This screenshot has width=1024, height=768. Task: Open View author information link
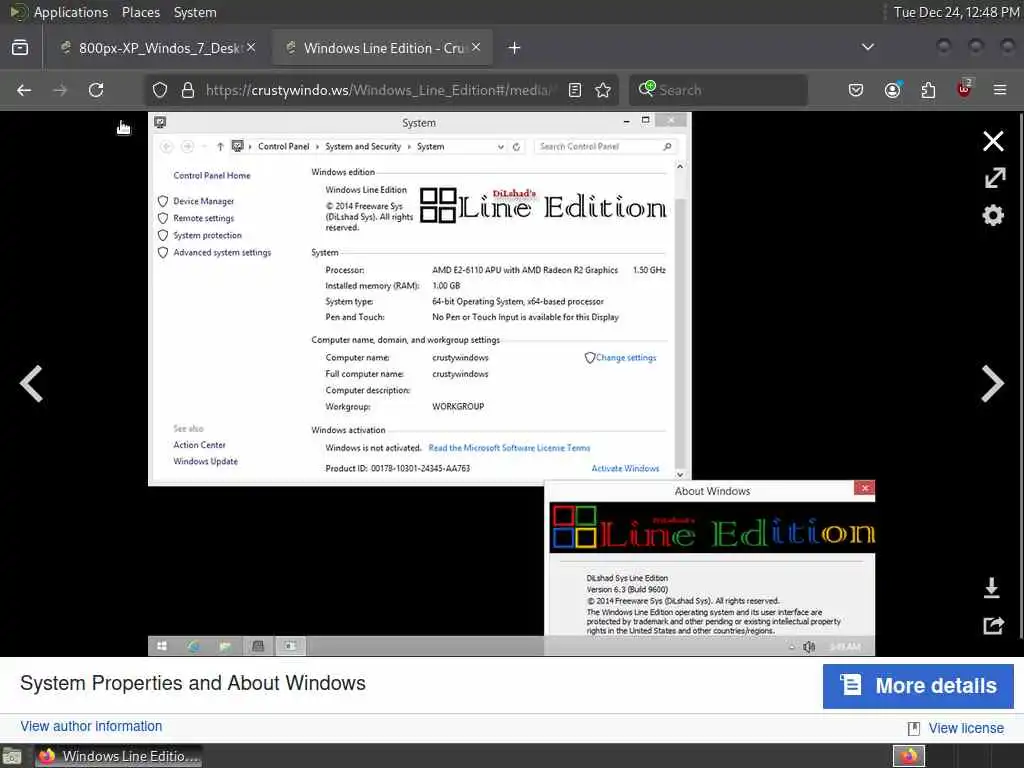(91, 726)
